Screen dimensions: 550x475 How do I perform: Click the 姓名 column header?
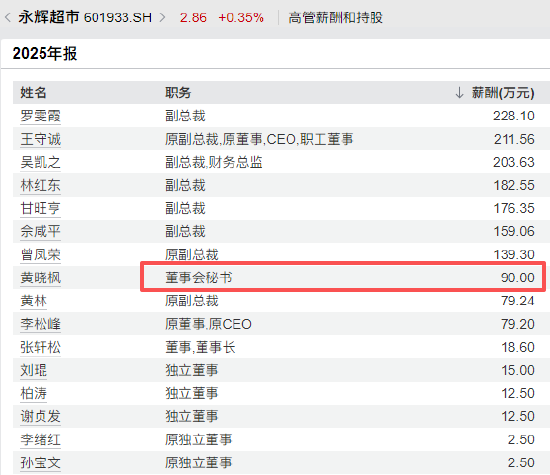tap(33, 93)
